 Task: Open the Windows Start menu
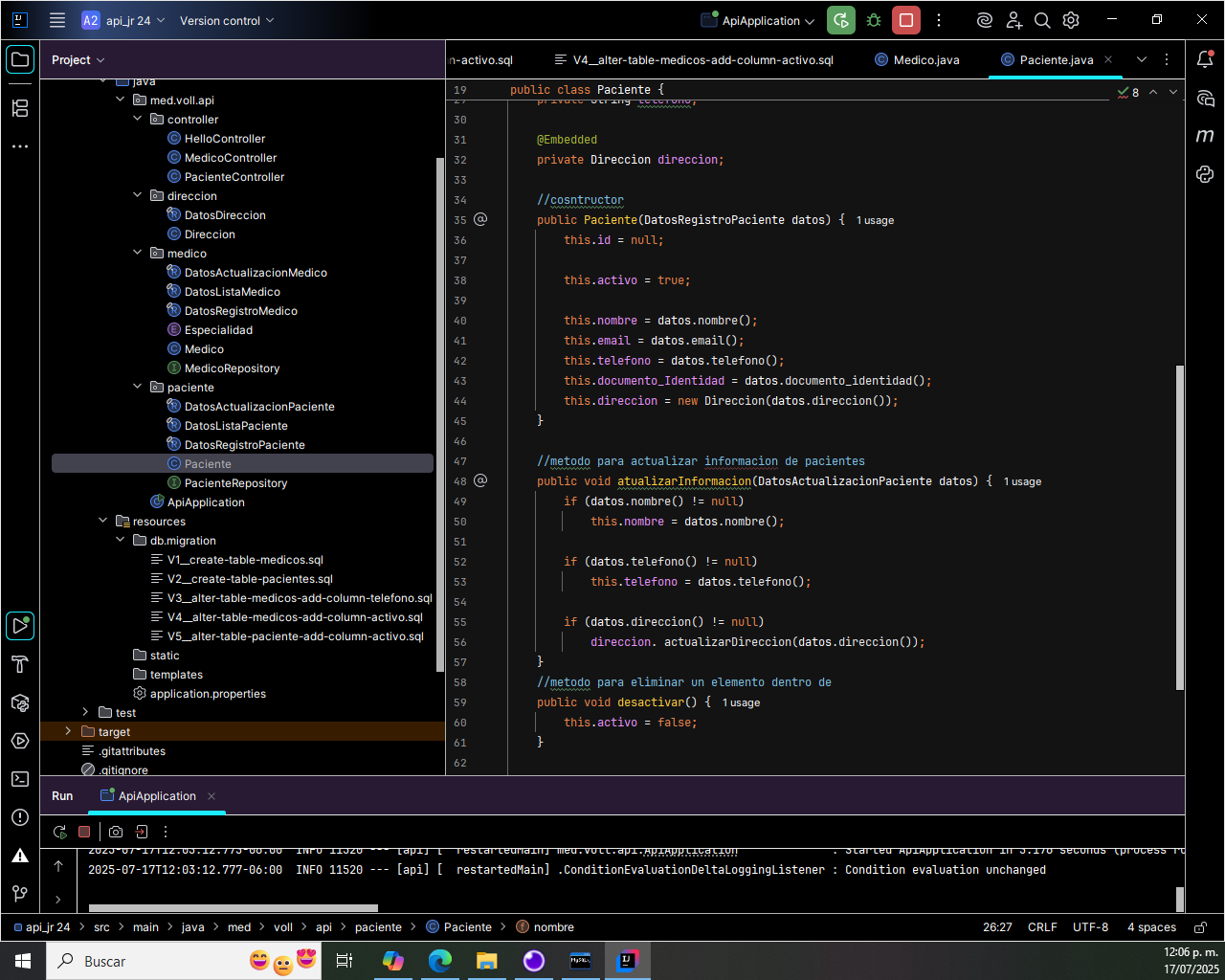click(23, 961)
